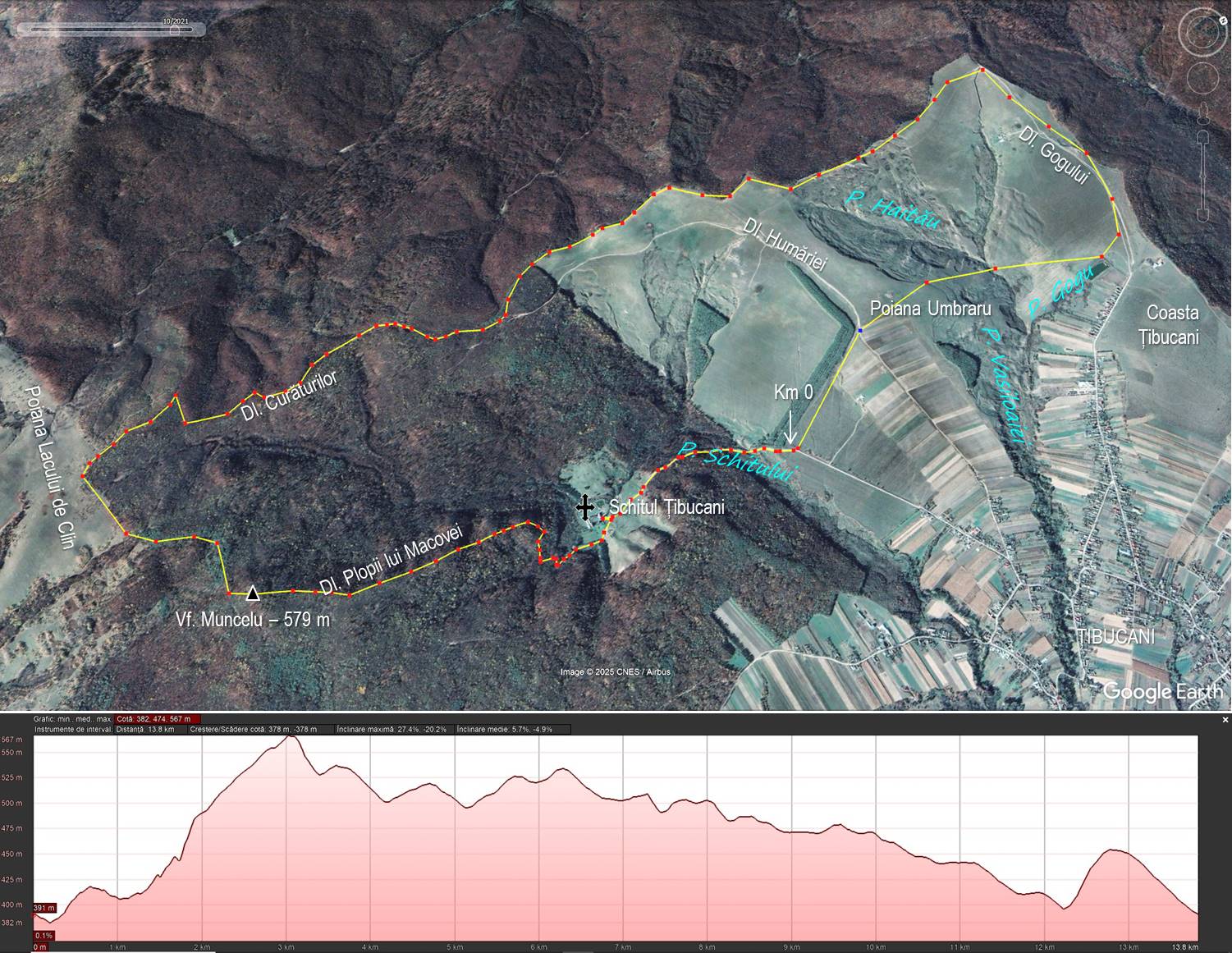This screenshot has width=1232, height=953.
Task: Click the zoom in end of zoom slider
Action: pos(1203,135)
